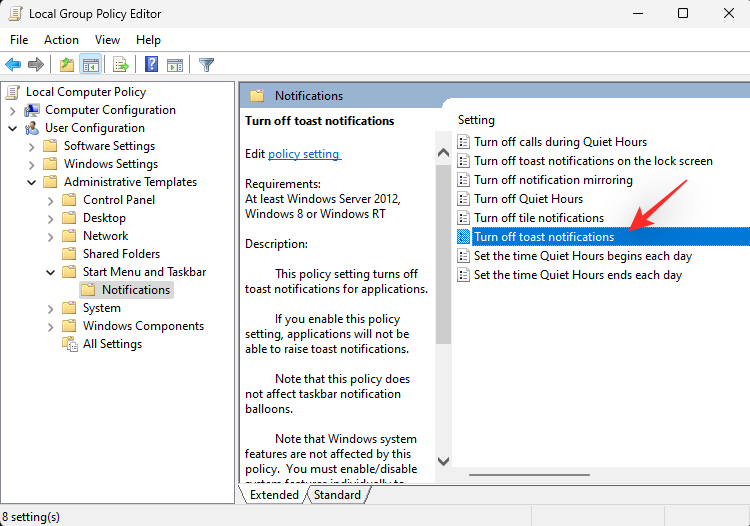The width and height of the screenshot is (750, 526).
Task: Click the description pane vertical scrollbar
Action: tap(443, 300)
